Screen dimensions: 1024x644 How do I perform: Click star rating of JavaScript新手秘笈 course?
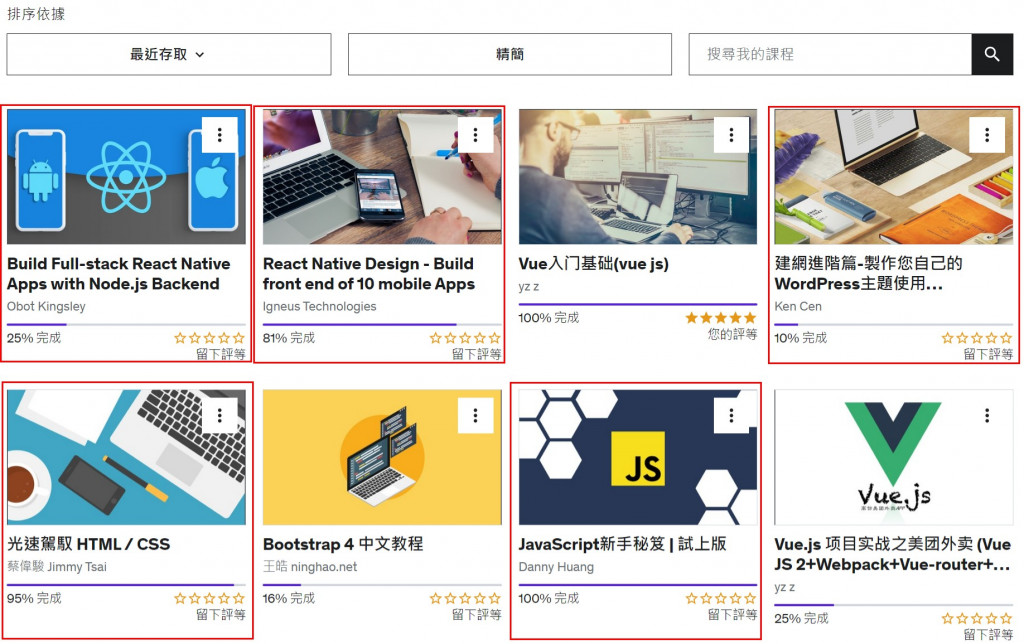pyautogui.click(x=721, y=598)
